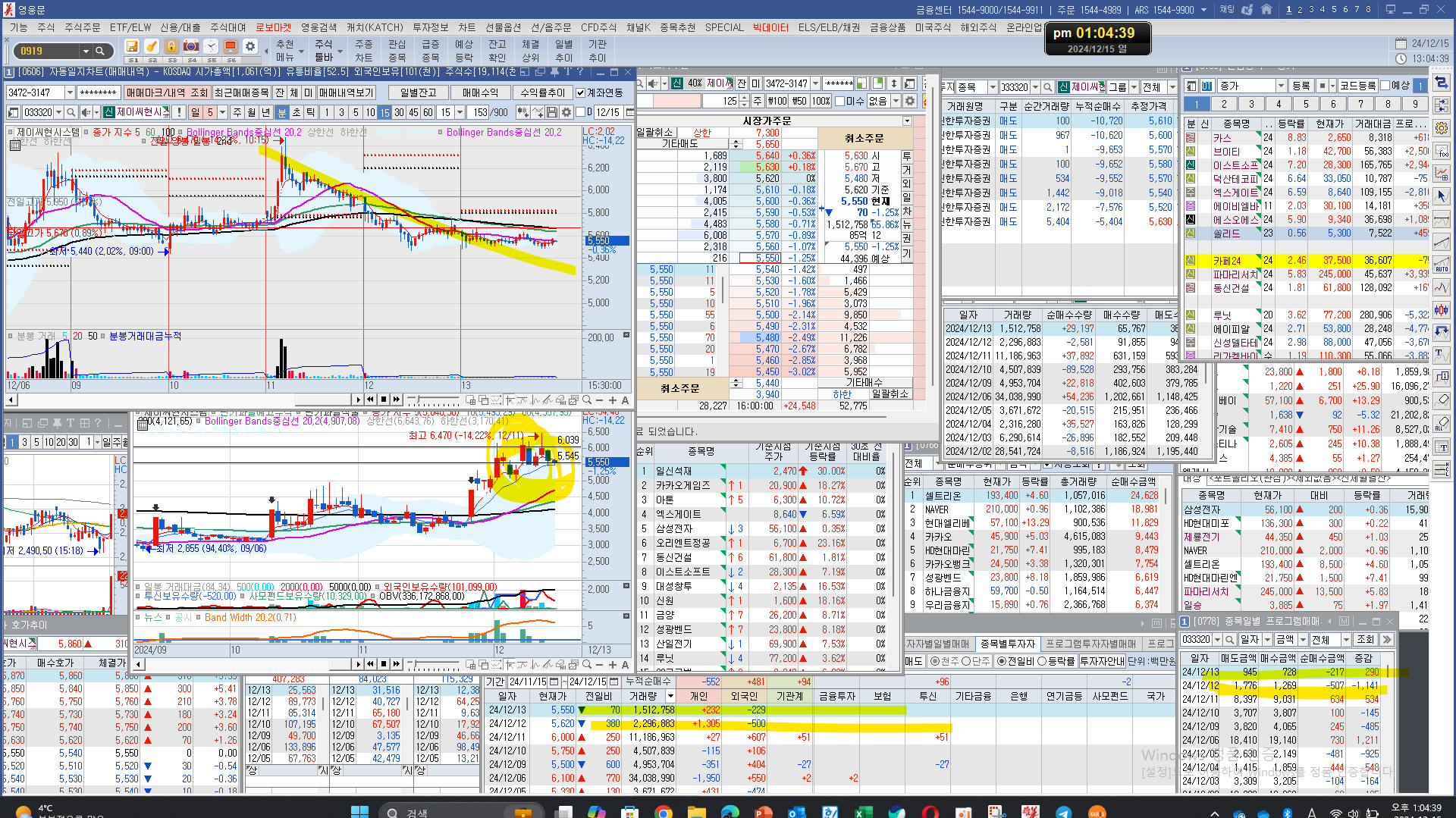Click the home icon in top title bar
Viewport: 1456px width, 818px height.
click(x=1266, y=10)
